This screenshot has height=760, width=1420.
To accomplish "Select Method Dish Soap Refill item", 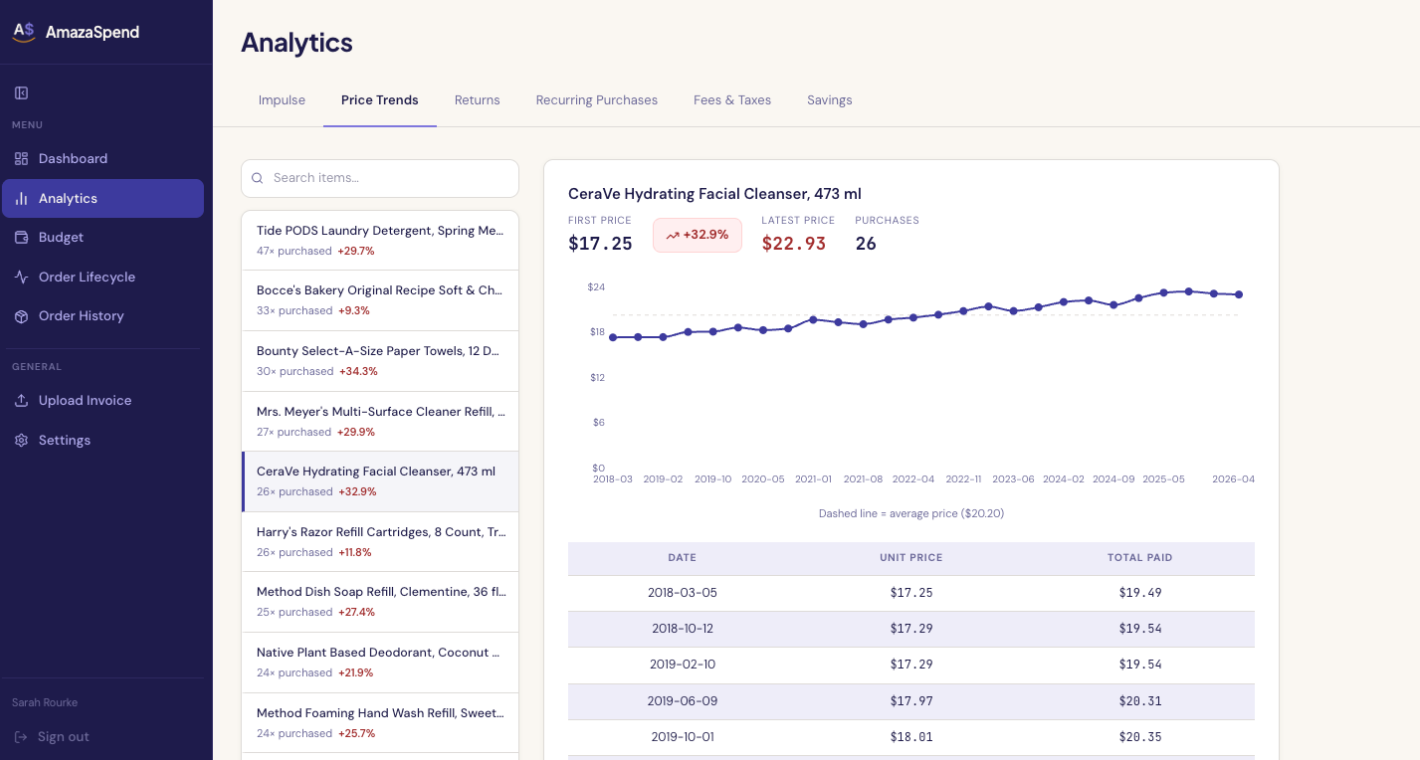I will (380, 602).
